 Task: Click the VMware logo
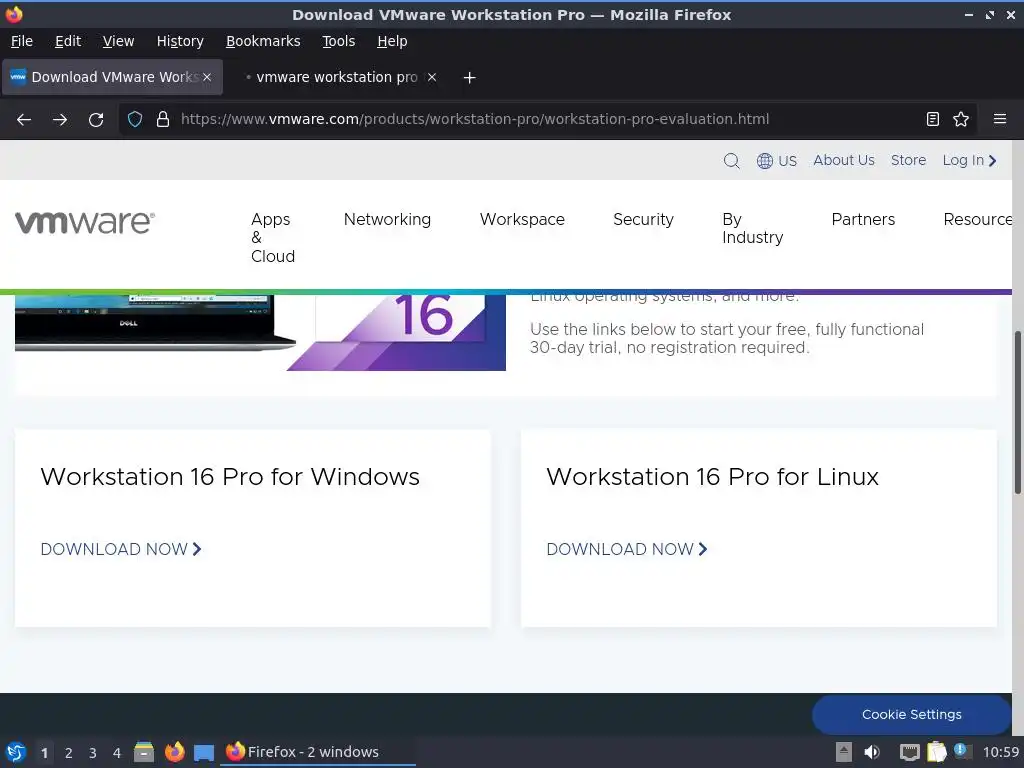tap(86, 223)
